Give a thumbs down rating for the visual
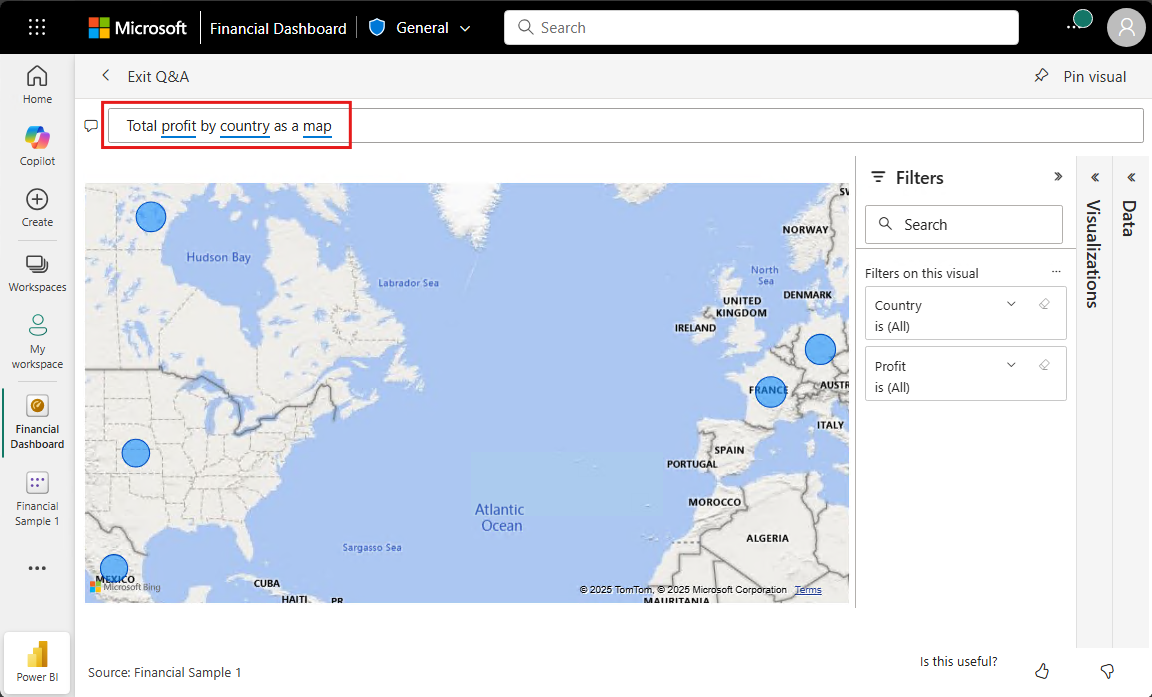The height and width of the screenshot is (697, 1152). pos(1106,671)
